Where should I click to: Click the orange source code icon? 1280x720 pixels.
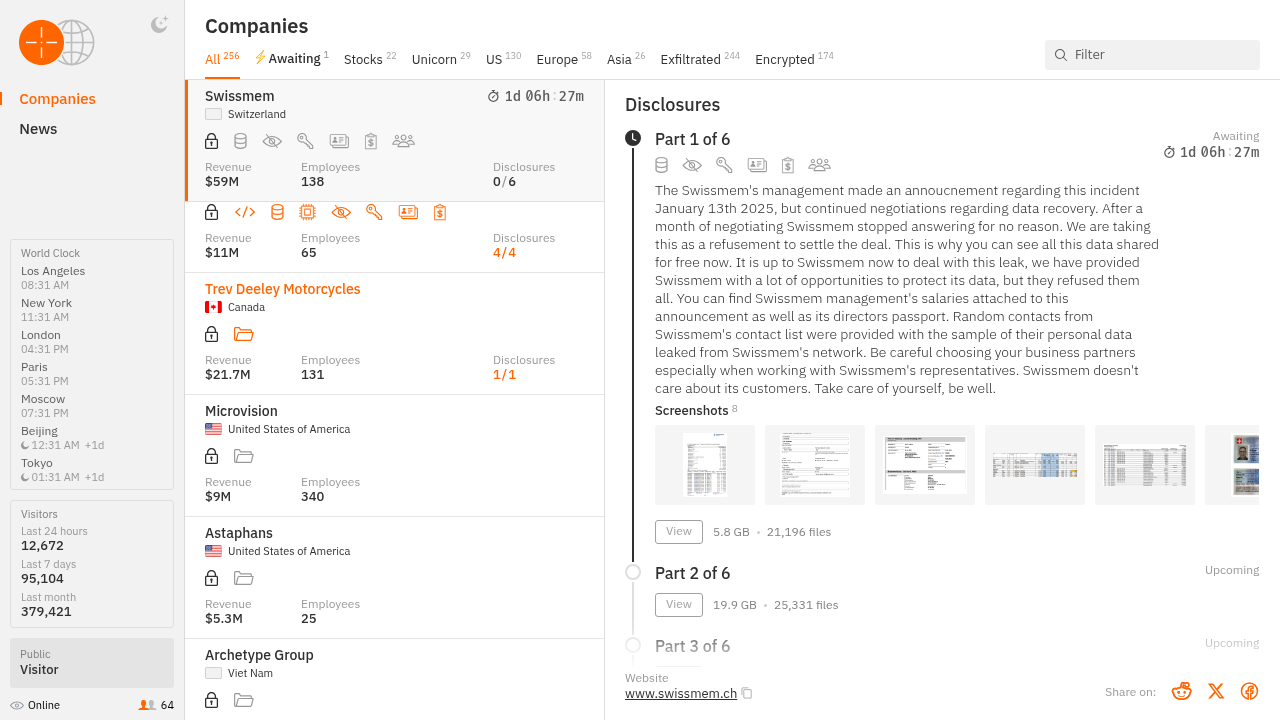(x=245, y=212)
